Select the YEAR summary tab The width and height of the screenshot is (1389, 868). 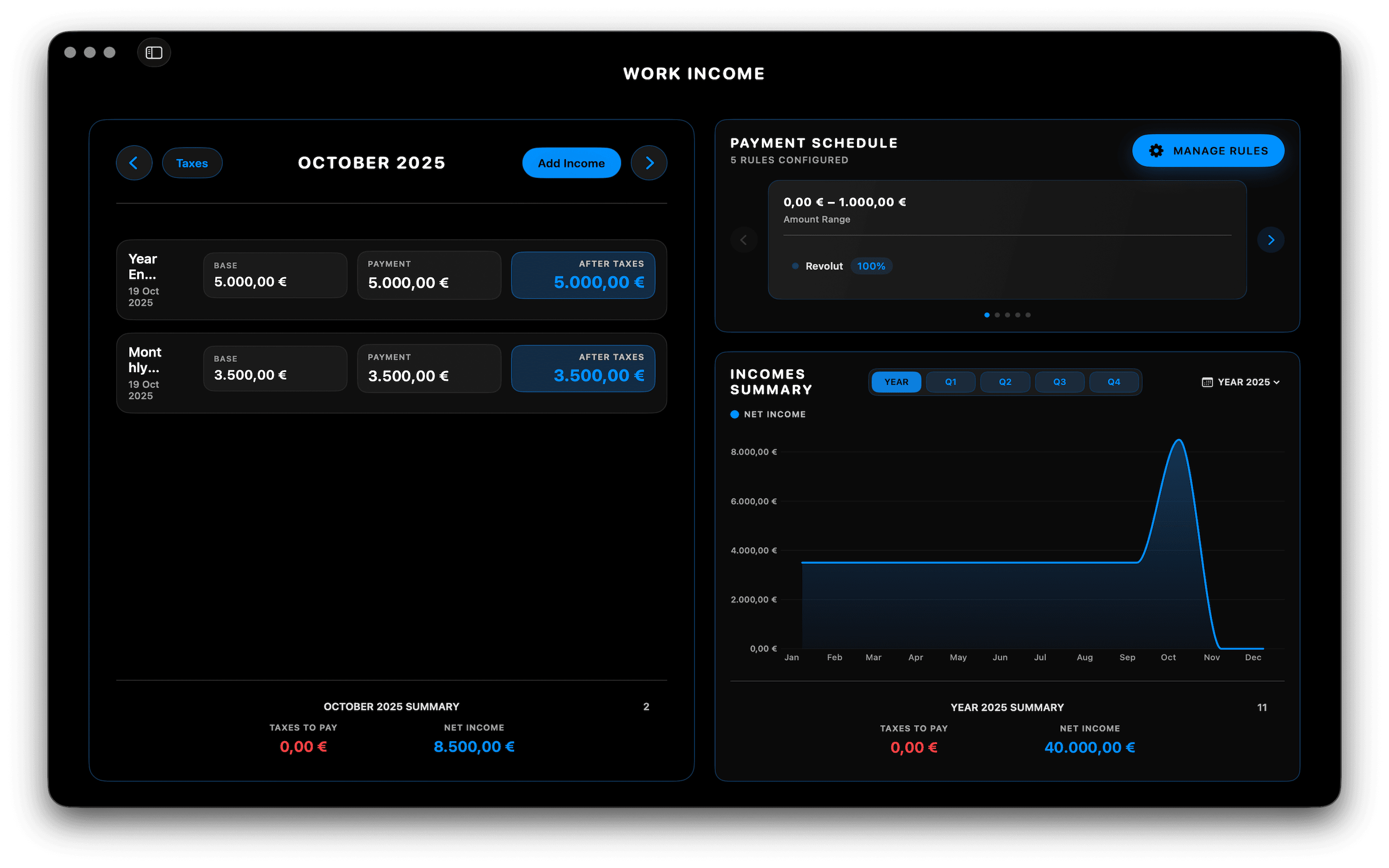tap(896, 382)
